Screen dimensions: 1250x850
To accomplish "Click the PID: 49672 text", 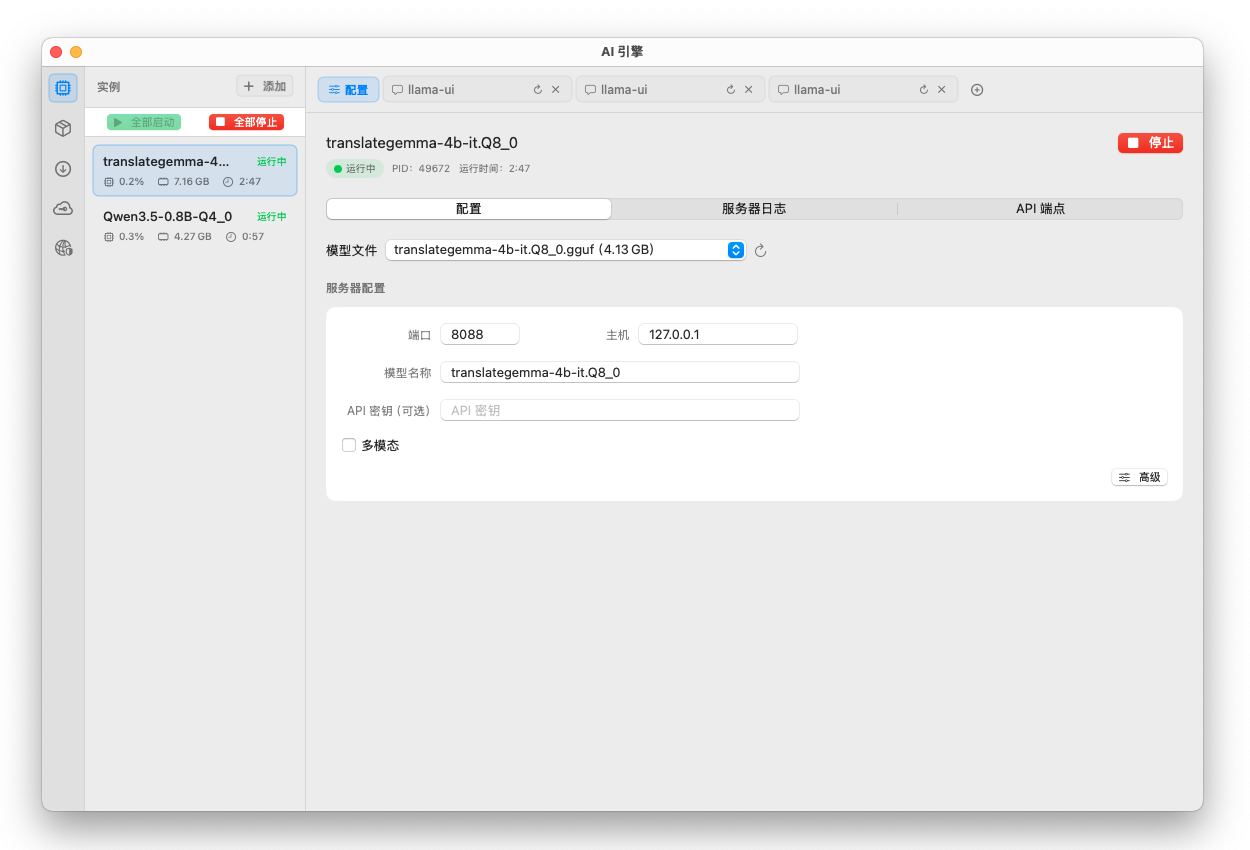I will pyautogui.click(x=421, y=169).
